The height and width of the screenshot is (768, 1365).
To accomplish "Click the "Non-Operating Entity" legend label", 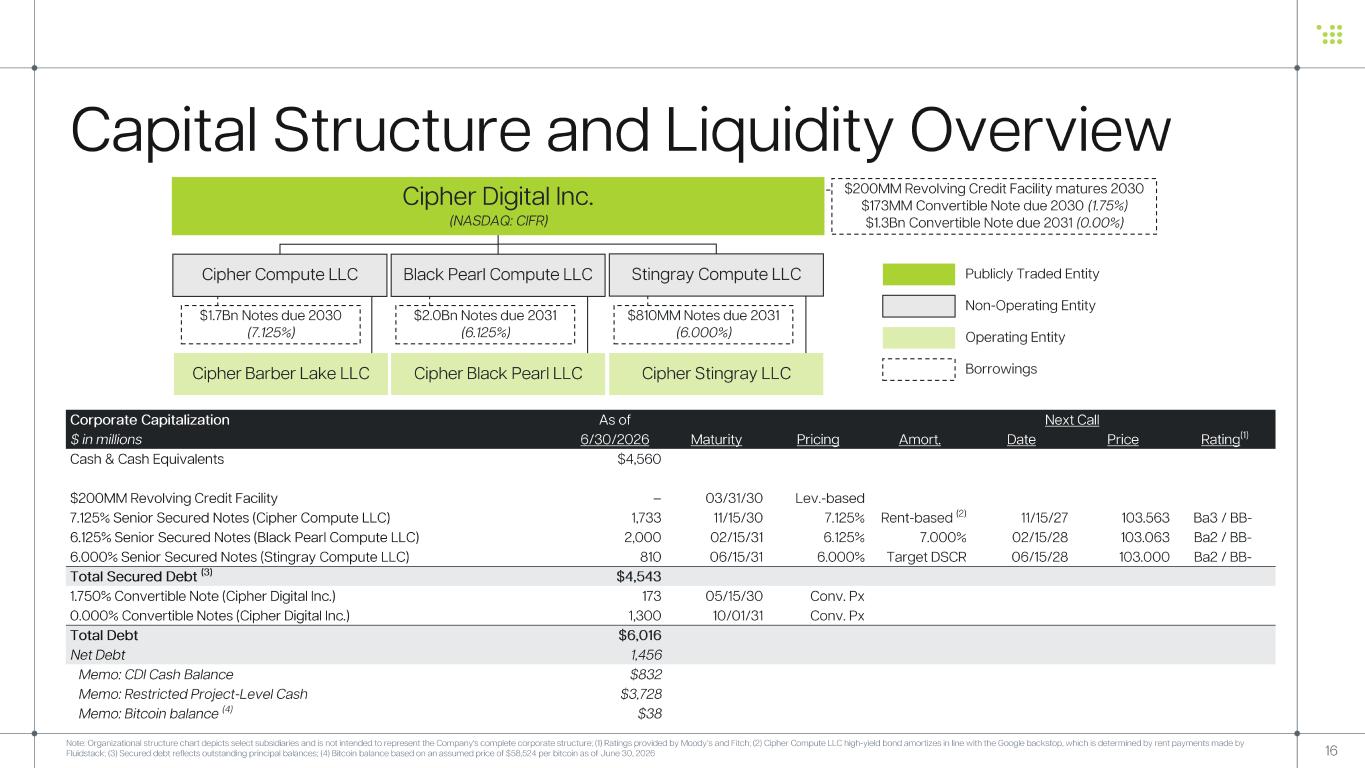I will pyautogui.click(x=1030, y=306).
